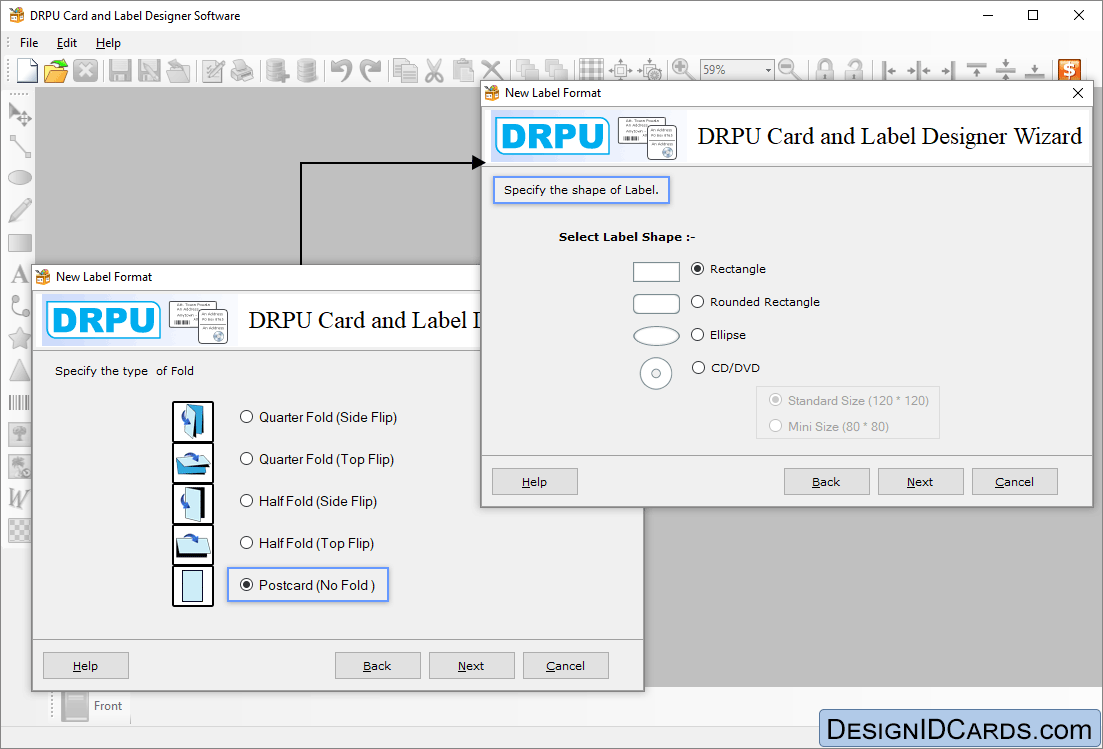Viewport: 1103px width, 749px height.
Task: Click the Zoom Out magnifier icon
Action: [x=789, y=70]
